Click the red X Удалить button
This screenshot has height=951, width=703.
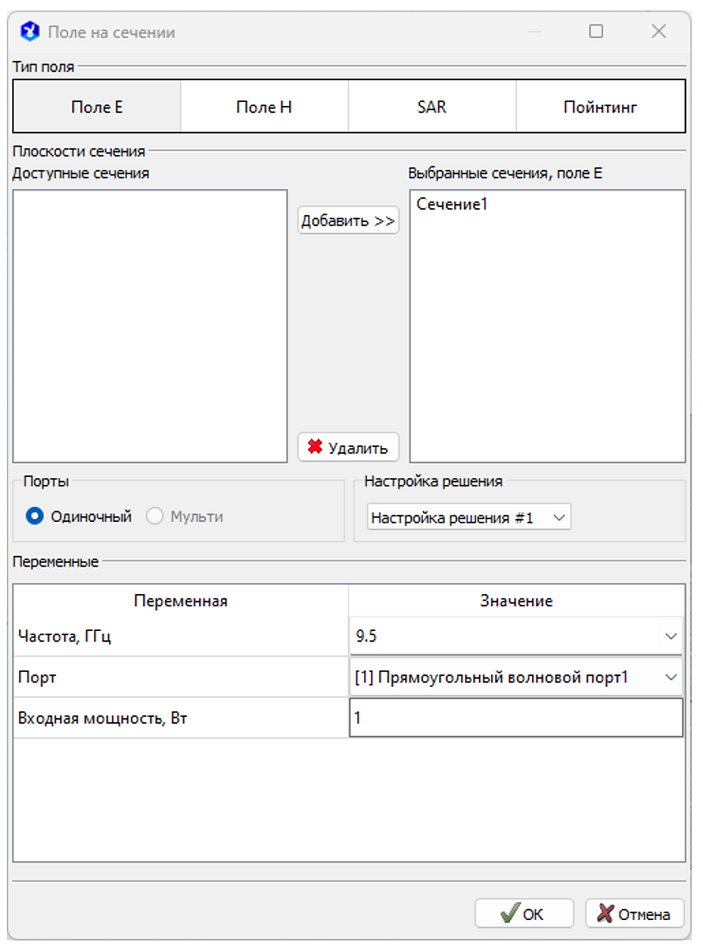(348, 448)
